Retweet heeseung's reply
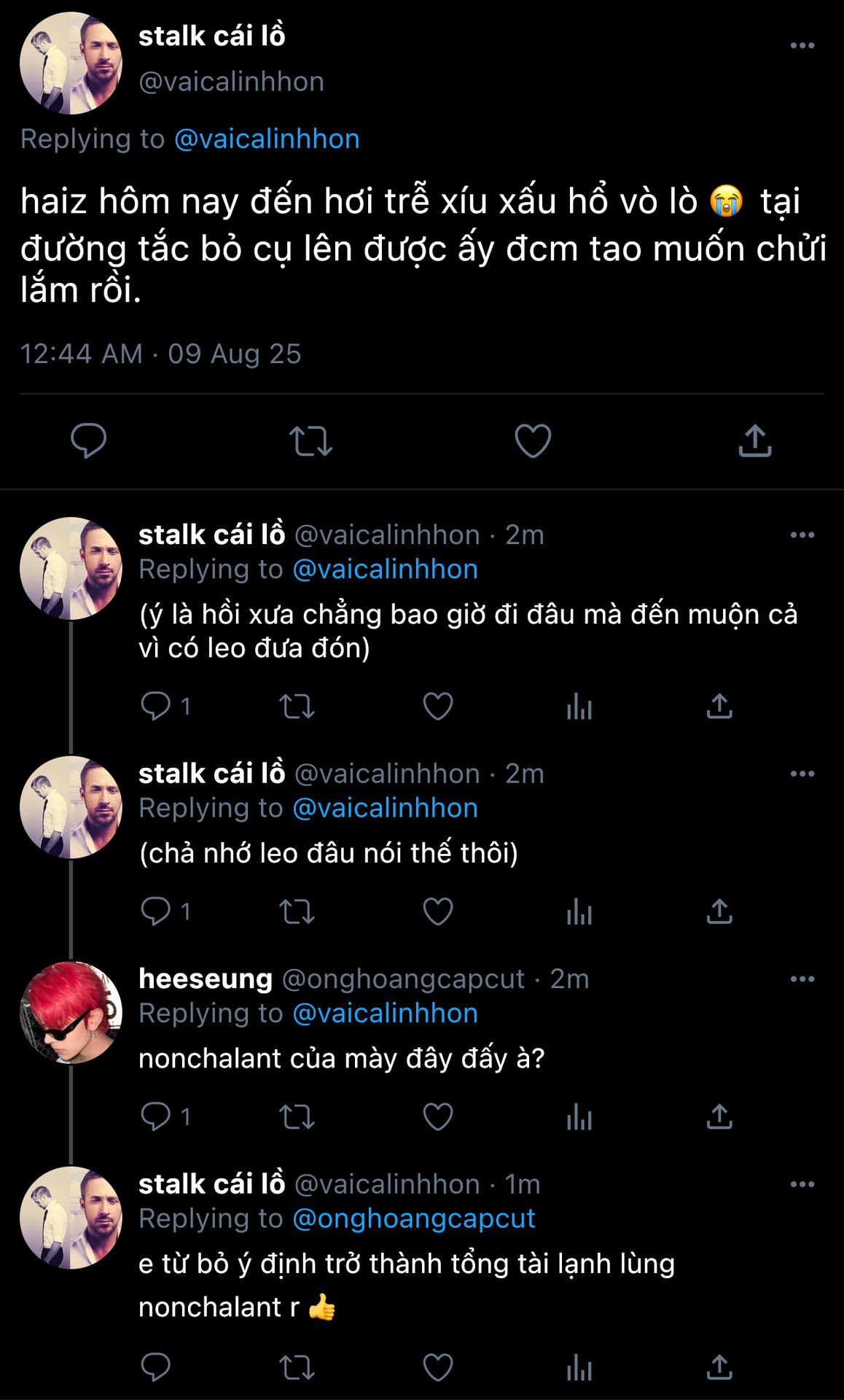The height and width of the screenshot is (1400, 844). point(297,1116)
